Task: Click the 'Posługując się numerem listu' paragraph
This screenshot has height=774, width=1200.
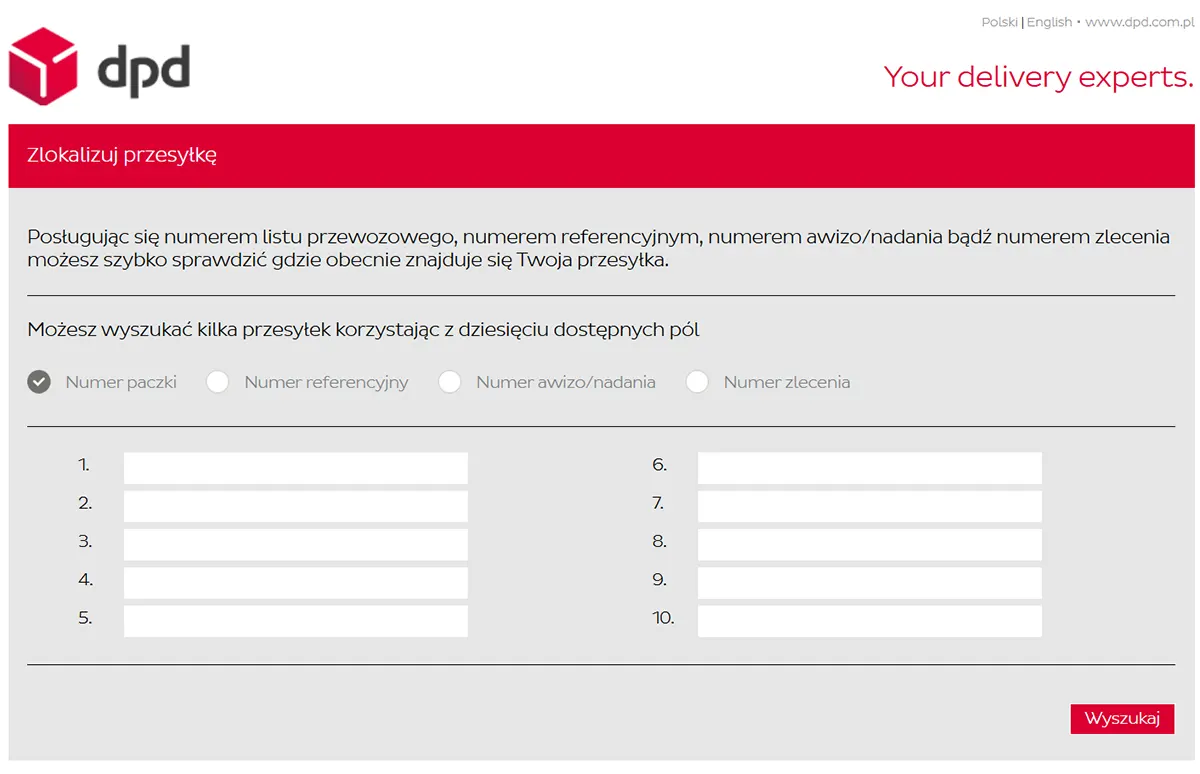Action: click(x=599, y=249)
